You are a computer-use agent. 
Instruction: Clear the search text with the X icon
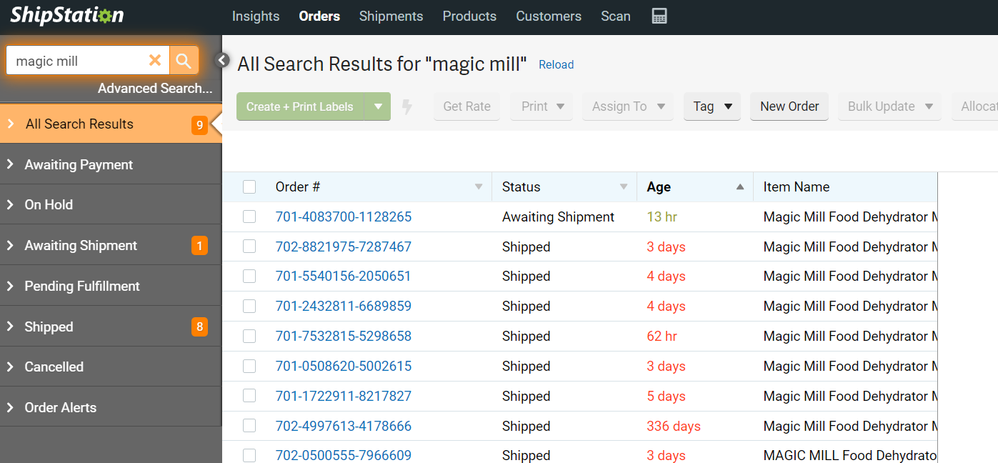(x=155, y=61)
